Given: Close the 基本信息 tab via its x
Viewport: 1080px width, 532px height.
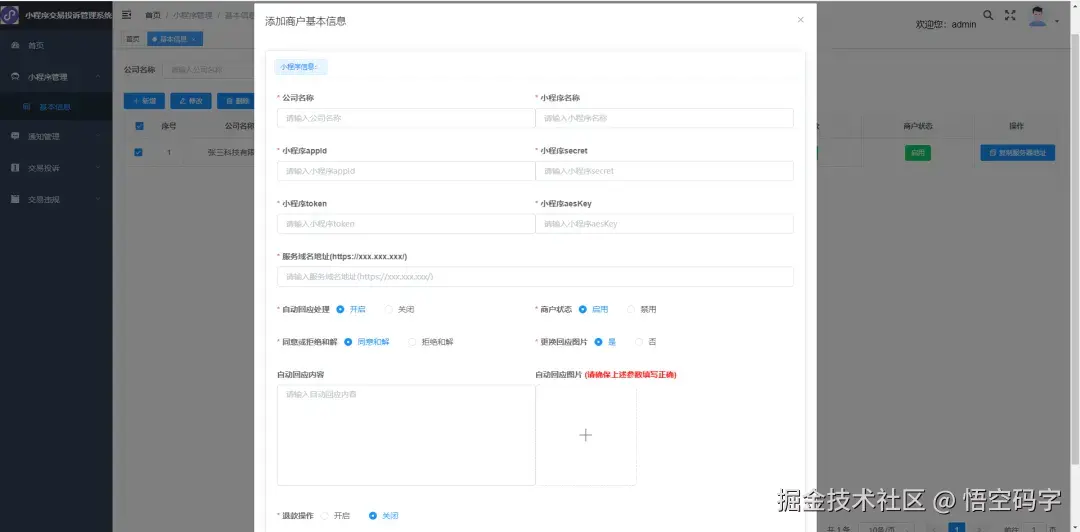Looking at the screenshot, I should [194, 39].
